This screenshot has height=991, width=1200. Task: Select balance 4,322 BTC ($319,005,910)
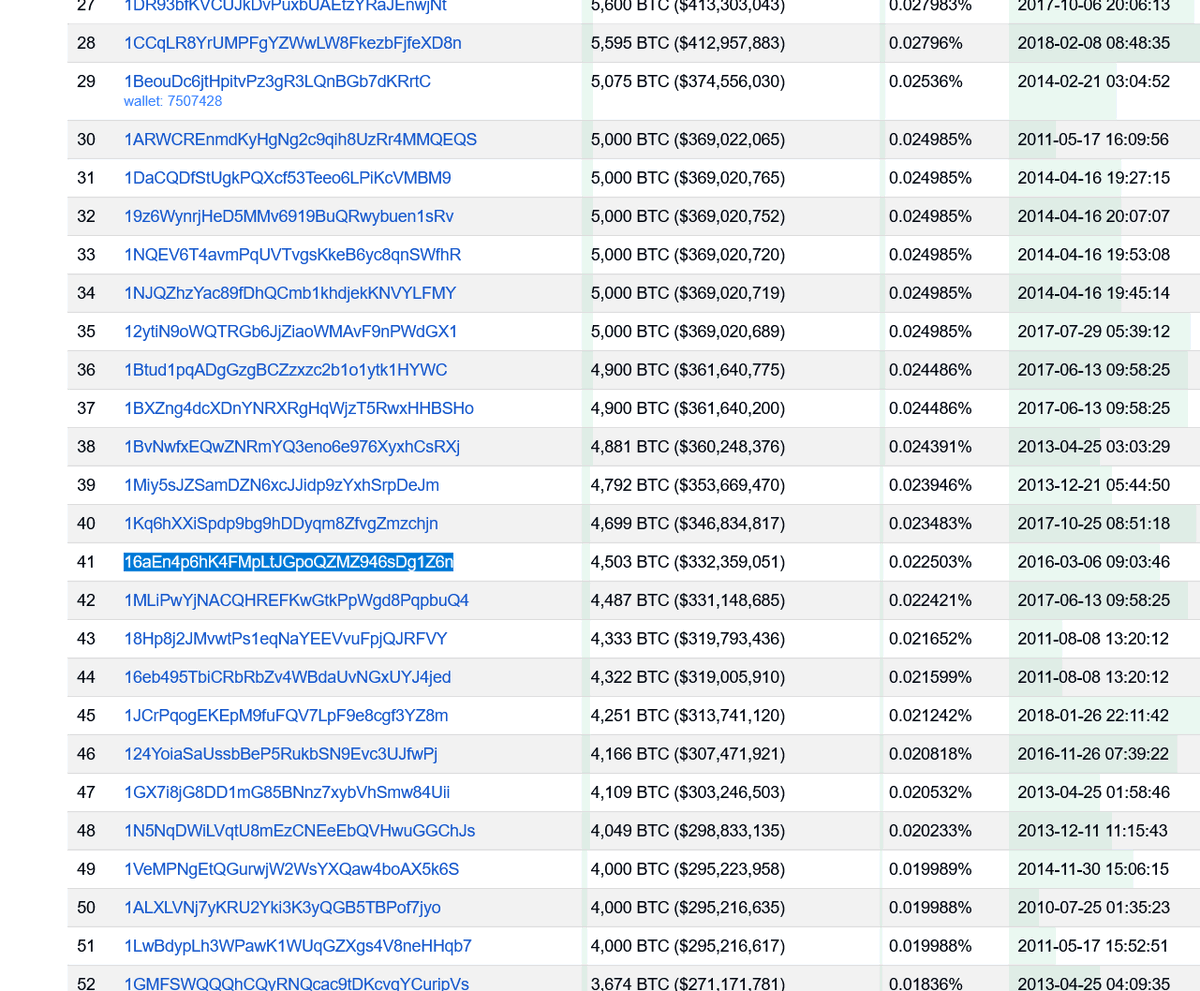688,677
